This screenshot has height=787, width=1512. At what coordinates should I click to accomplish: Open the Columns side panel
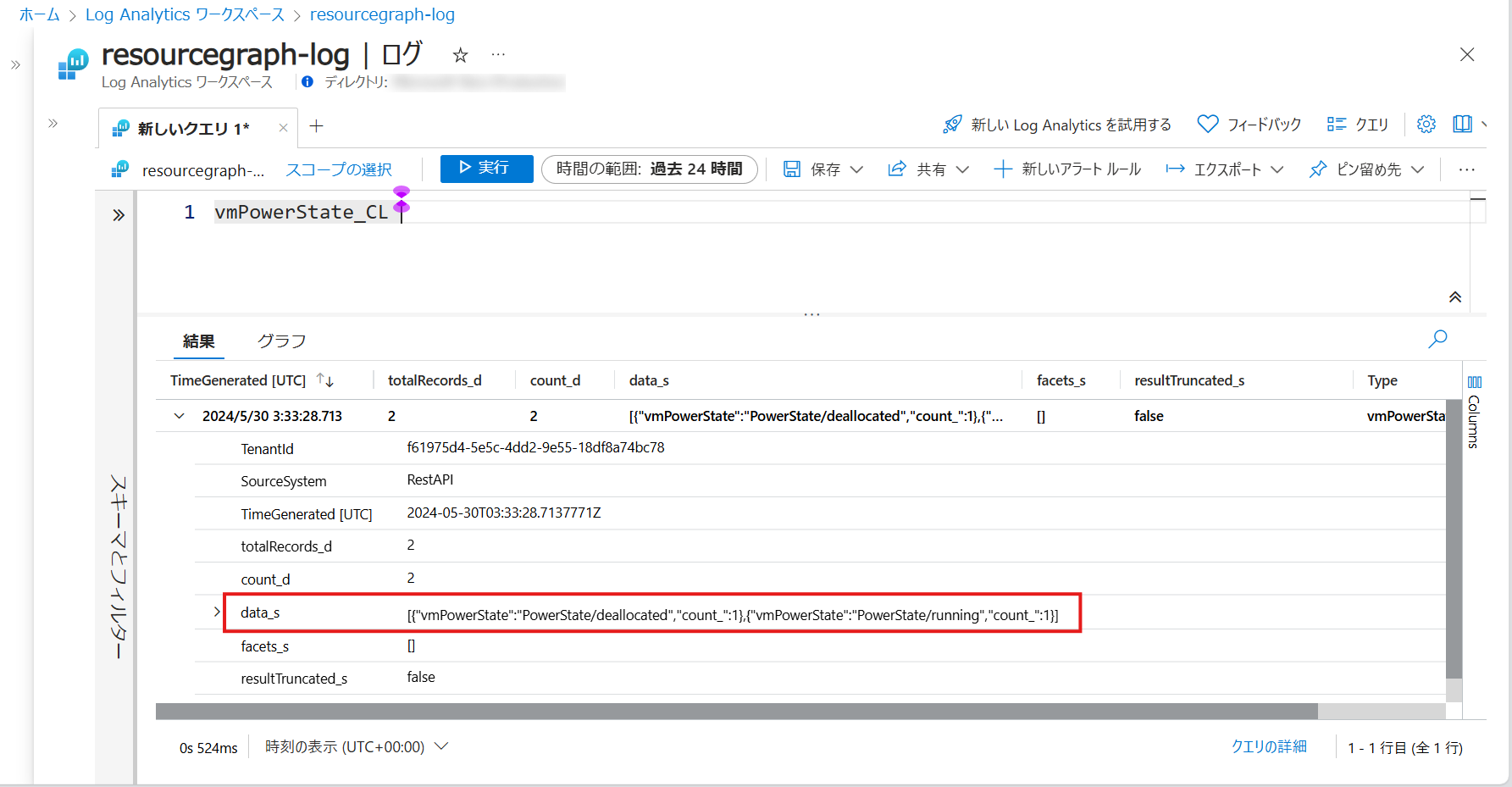pyautogui.click(x=1474, y=412)
